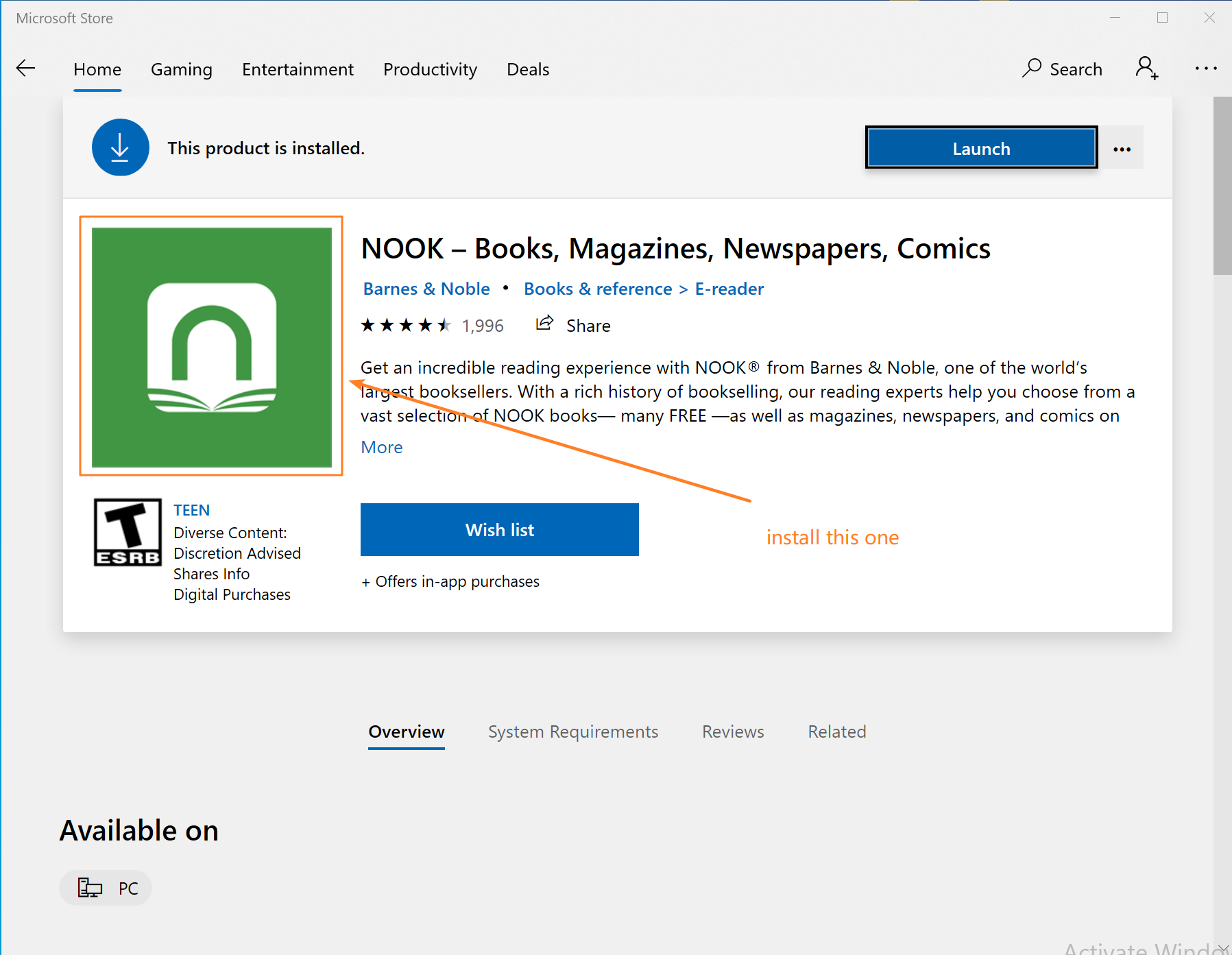Click the PC device icon chip
Image resolution: width=1232 pixels, height=955 pixels.
(x=106, y=888)
